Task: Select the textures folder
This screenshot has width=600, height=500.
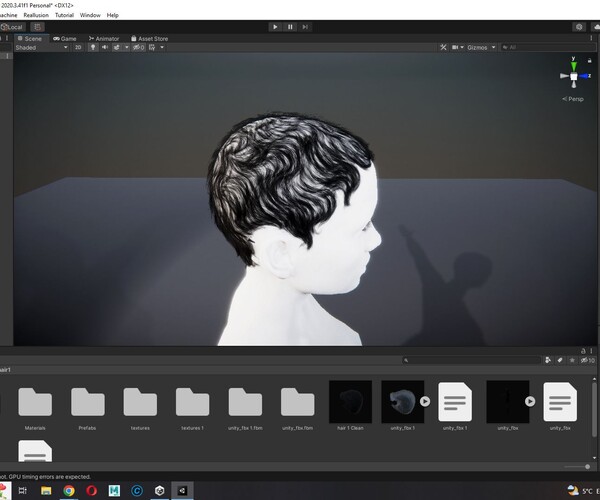Action: click(x=140, y=402)
